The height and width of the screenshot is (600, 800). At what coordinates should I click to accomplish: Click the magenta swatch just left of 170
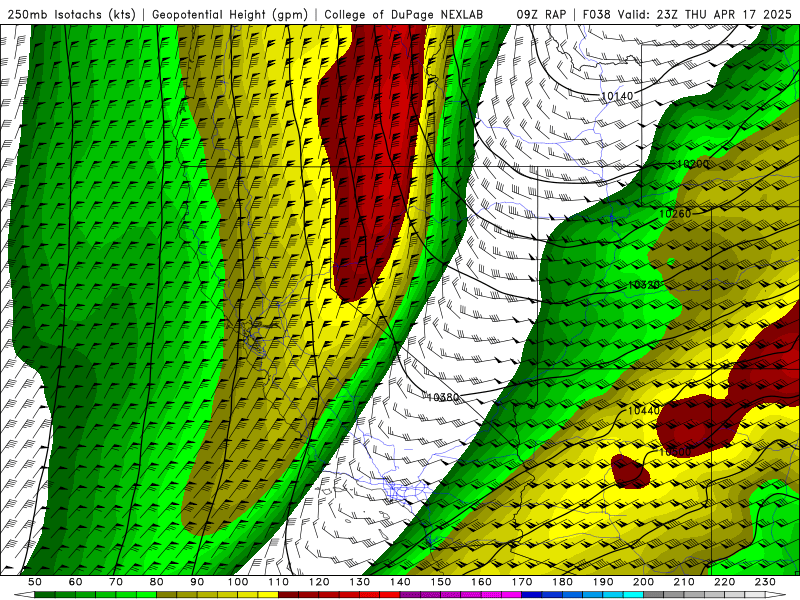point(512,595)
